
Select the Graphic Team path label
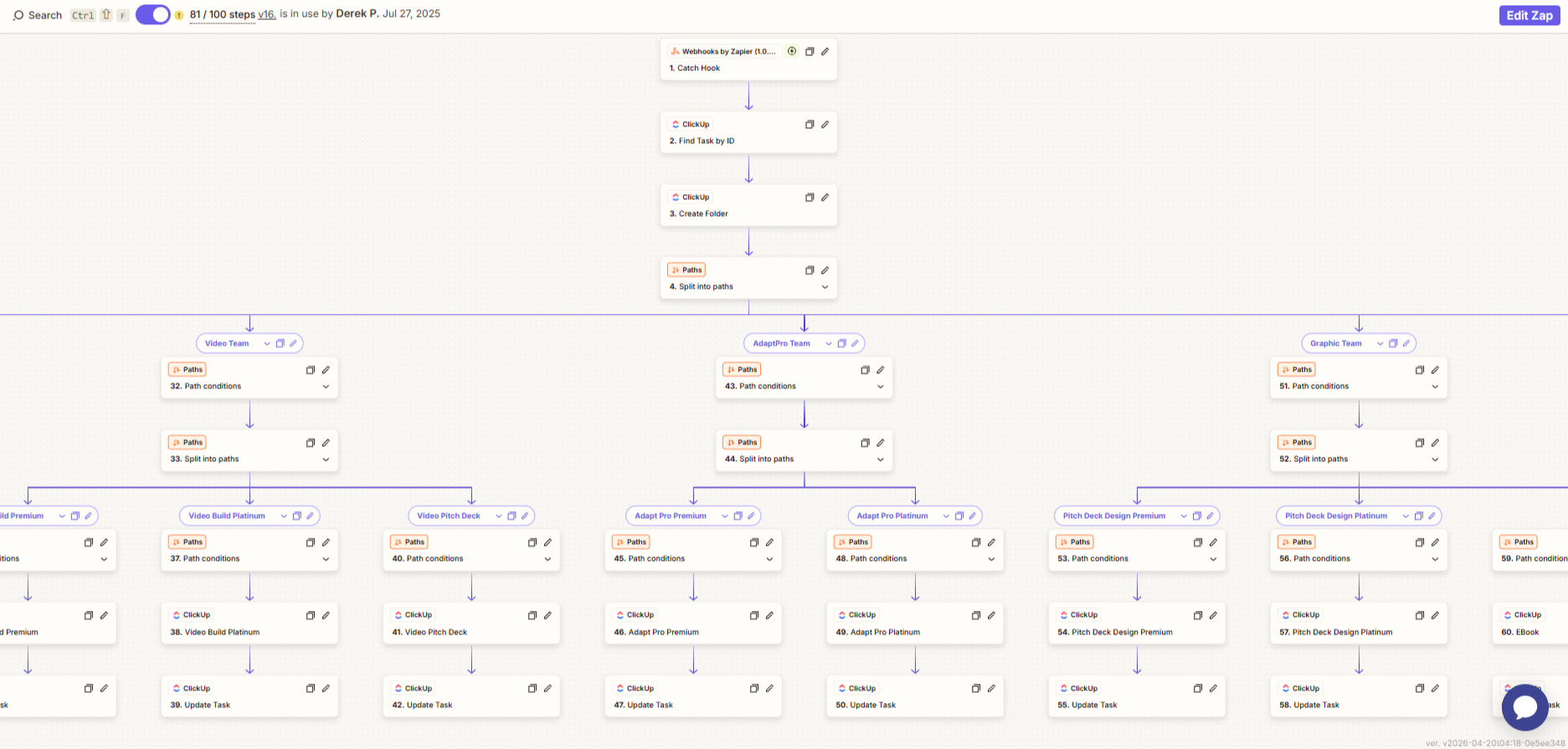coord(1336,343)
